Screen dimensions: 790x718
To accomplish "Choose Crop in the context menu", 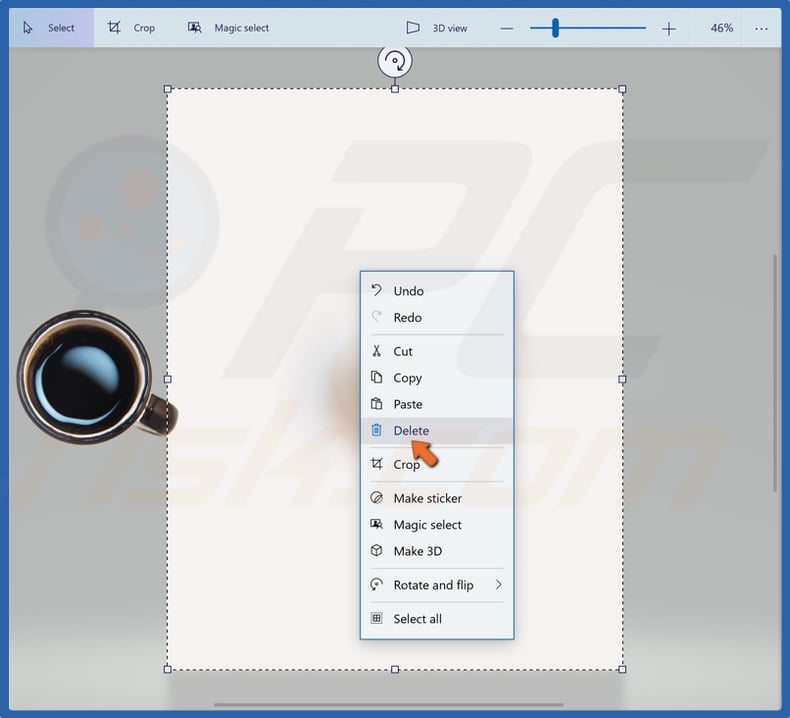I will coord(437,464).
